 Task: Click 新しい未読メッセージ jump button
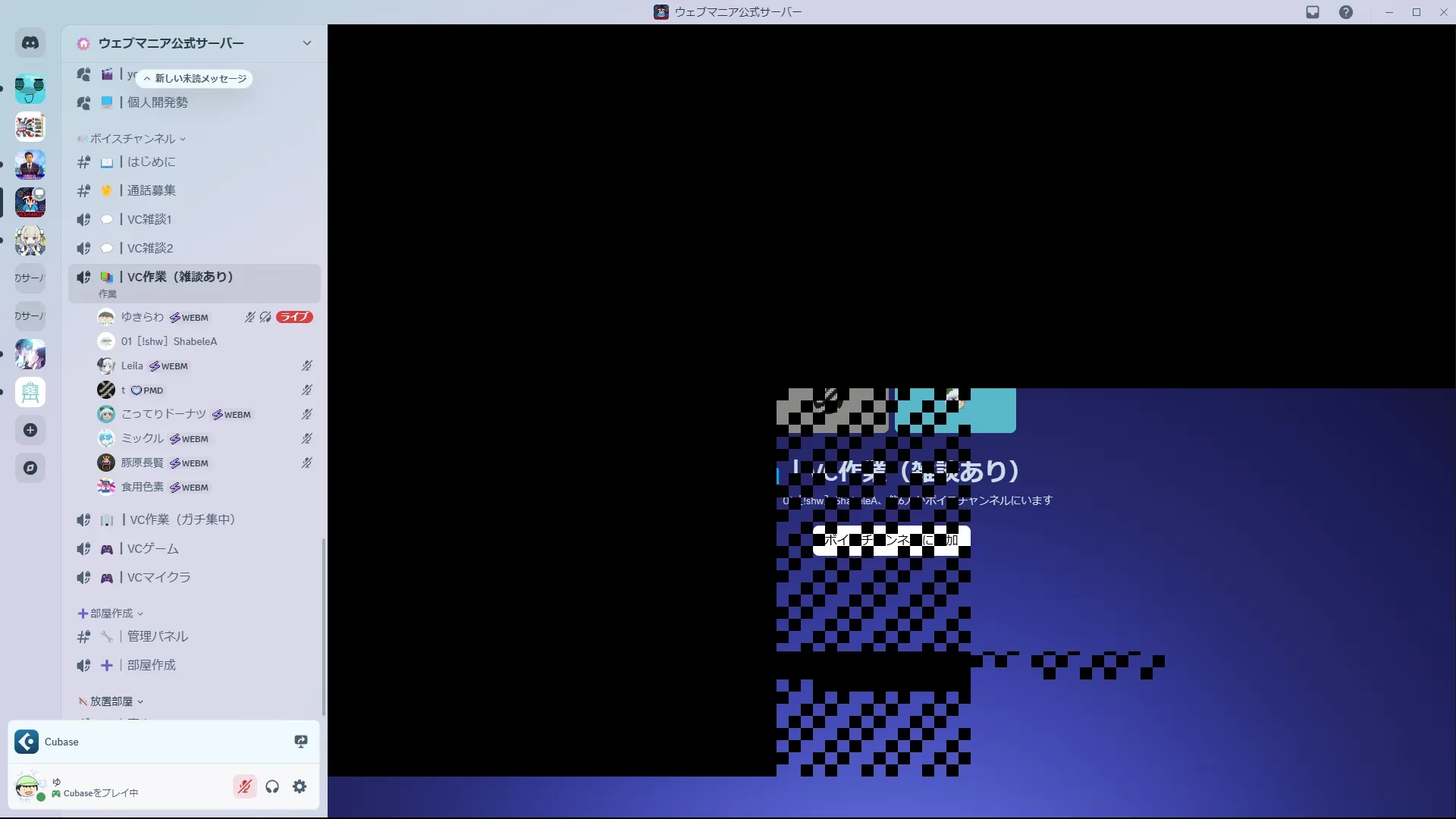195,78
